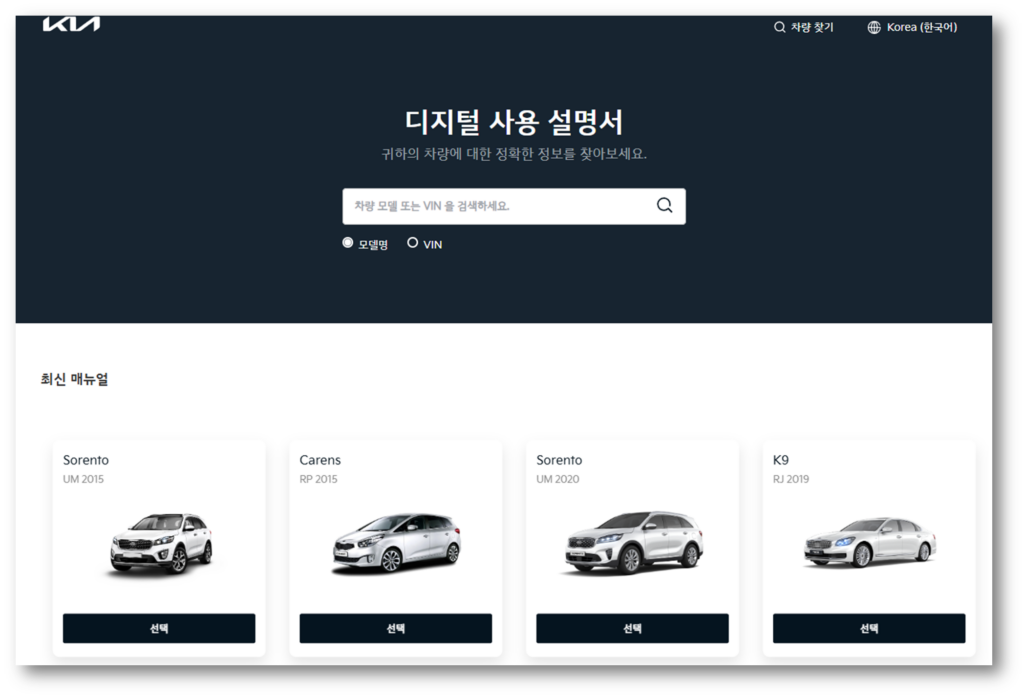1024x697 pixels.
Task: Click 선택 button for Sorento UM 2015
Action: pos(159,628)
